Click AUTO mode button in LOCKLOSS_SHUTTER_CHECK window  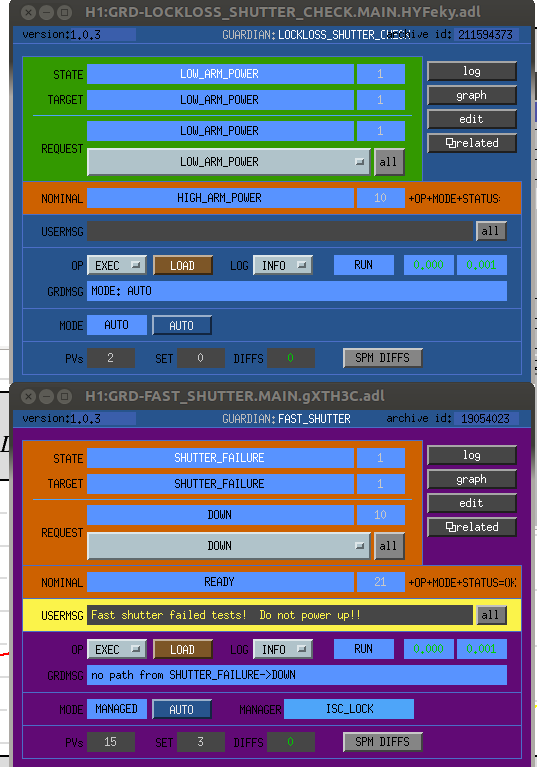182,325
